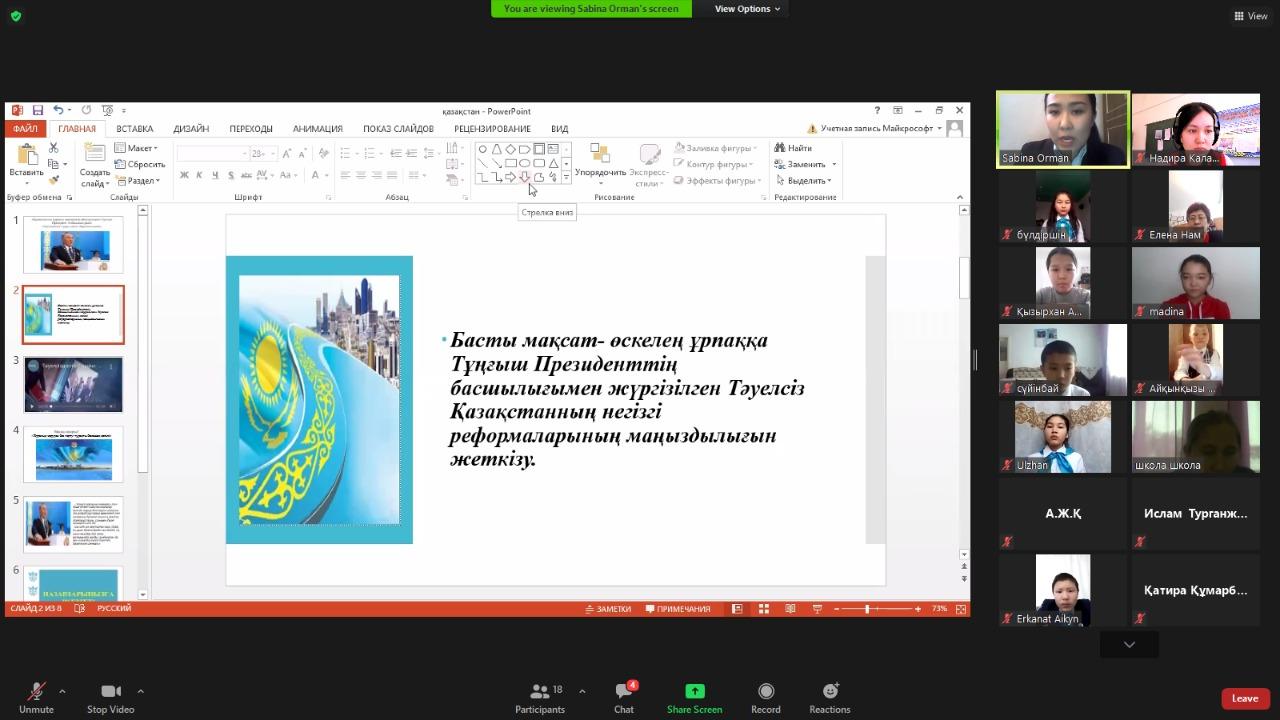This screenshot has width=1280, height=720.
Task: Switch to the АНИМАЦИЯ ribbon tab
Action: coord(317,129)
